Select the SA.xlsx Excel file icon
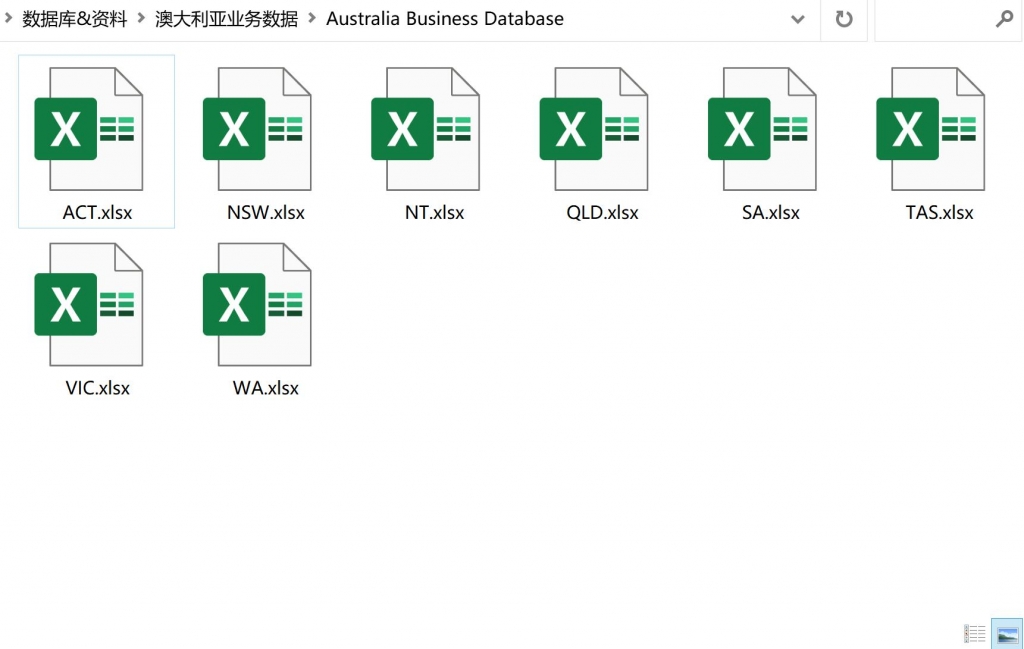 [763, 129]
